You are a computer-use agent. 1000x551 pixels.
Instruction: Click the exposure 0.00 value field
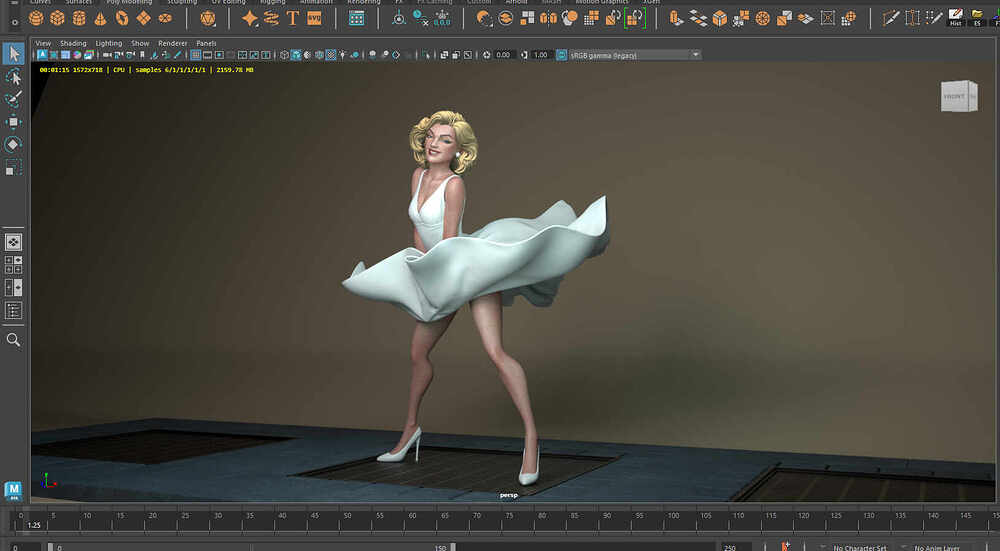coord(503,55)
